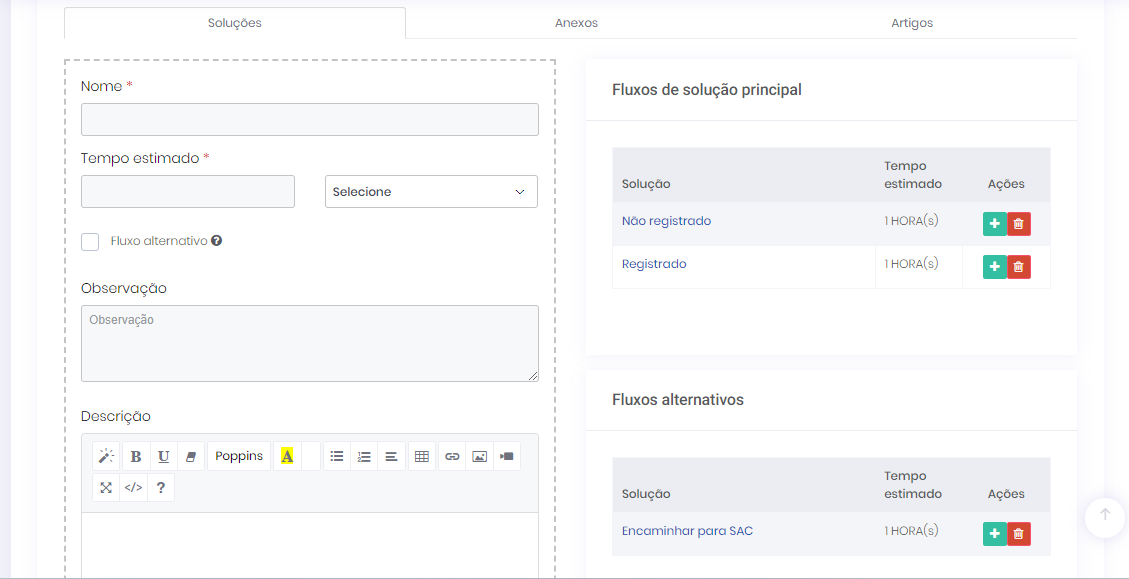This screenshot has width=1129, height=579.
Task: Delete the Registrado solution row
Action: (1018, 267)
